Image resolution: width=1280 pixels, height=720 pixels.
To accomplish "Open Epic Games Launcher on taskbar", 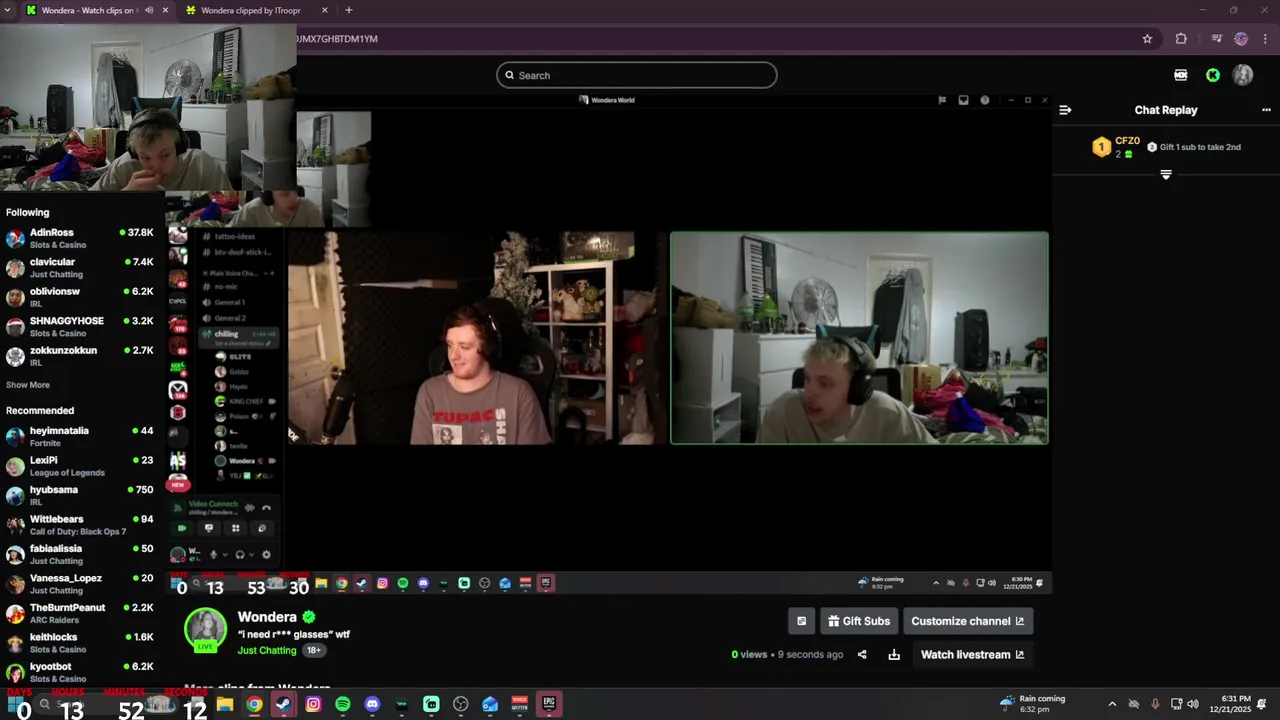I will click(549, 704).
